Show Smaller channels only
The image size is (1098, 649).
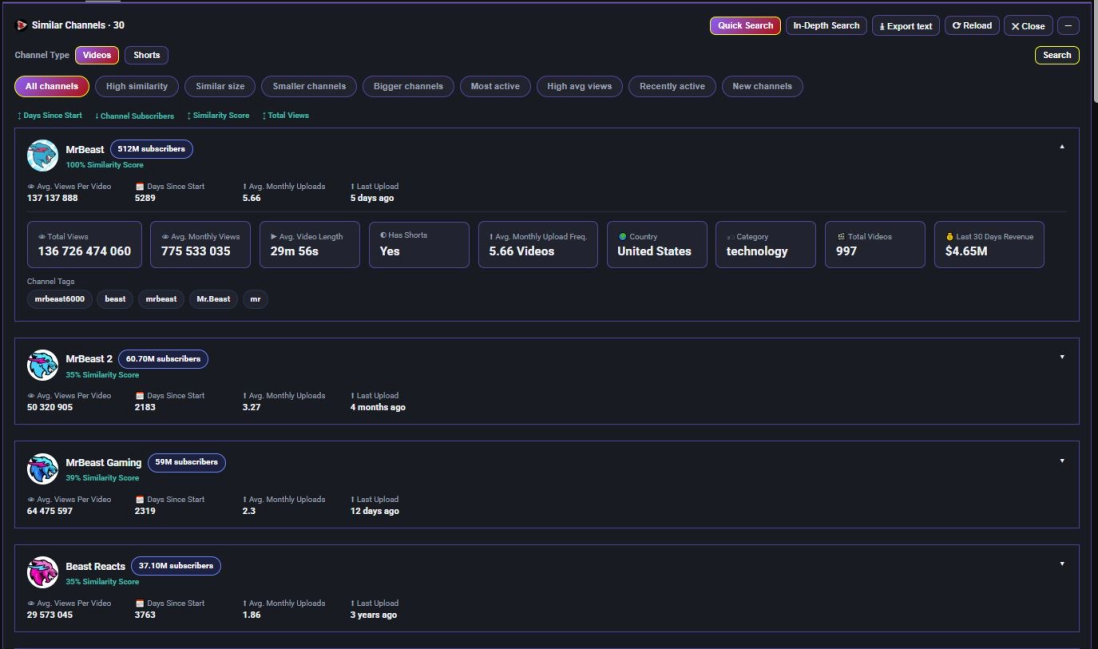(309, 86)
